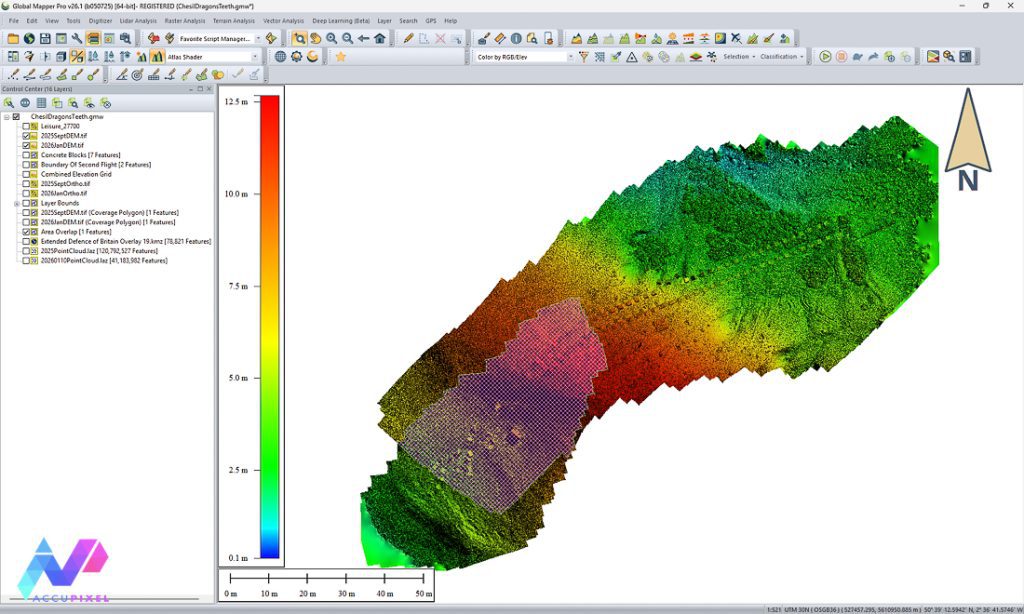Click the Open Data Files folder icon
1024x614 pixels.
coord(12,39)
